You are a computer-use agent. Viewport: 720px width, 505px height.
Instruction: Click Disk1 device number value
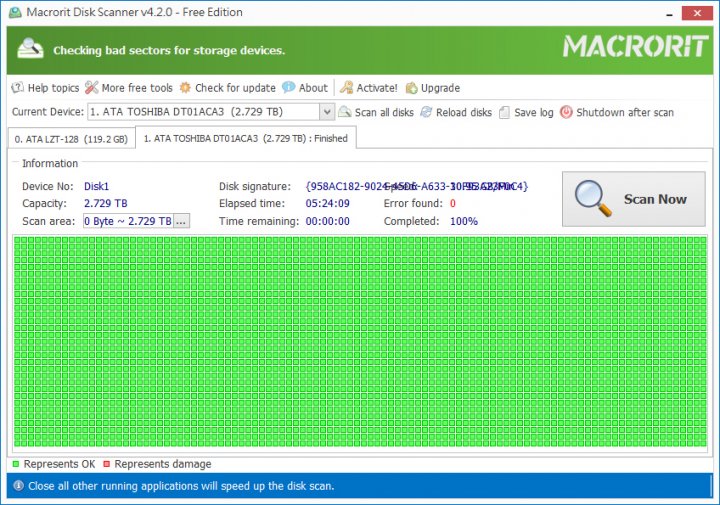[x=96, y=186]
